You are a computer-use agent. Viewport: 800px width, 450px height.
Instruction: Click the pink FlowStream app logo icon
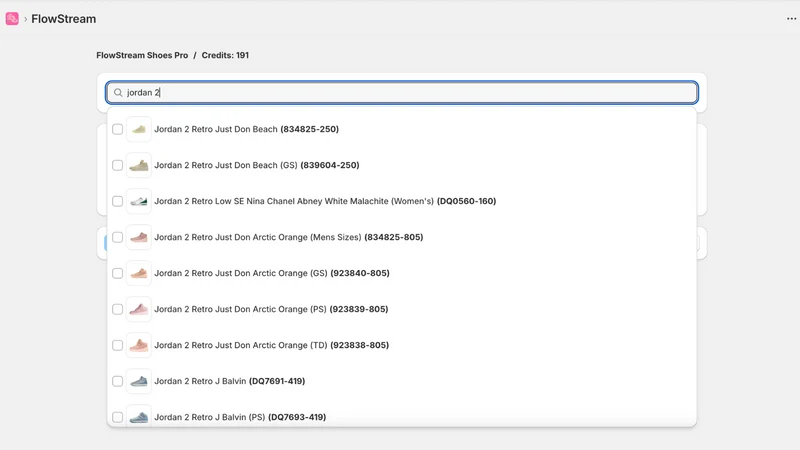12,19
